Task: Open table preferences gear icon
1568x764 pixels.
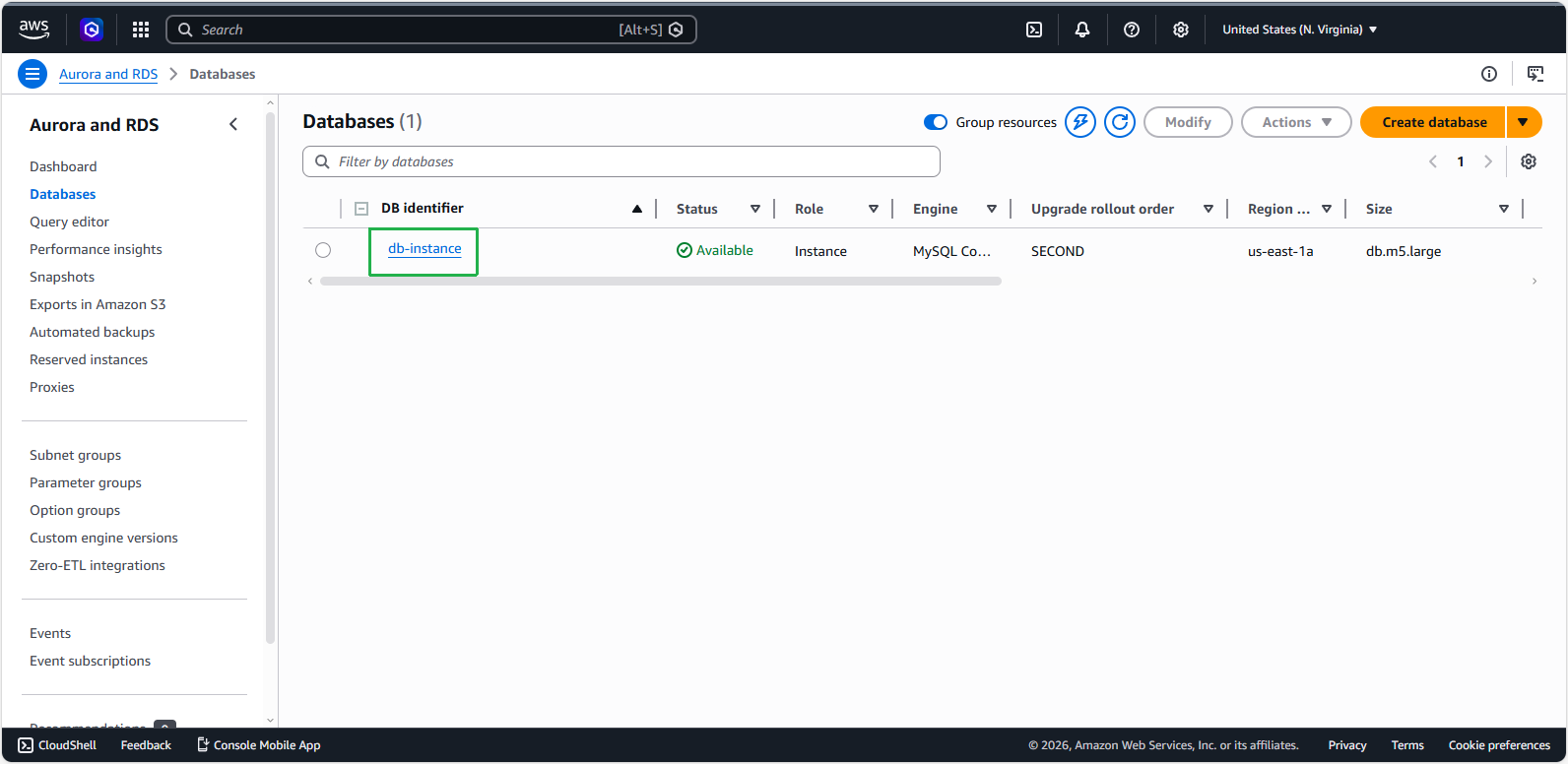Action: click(1529, 161)
